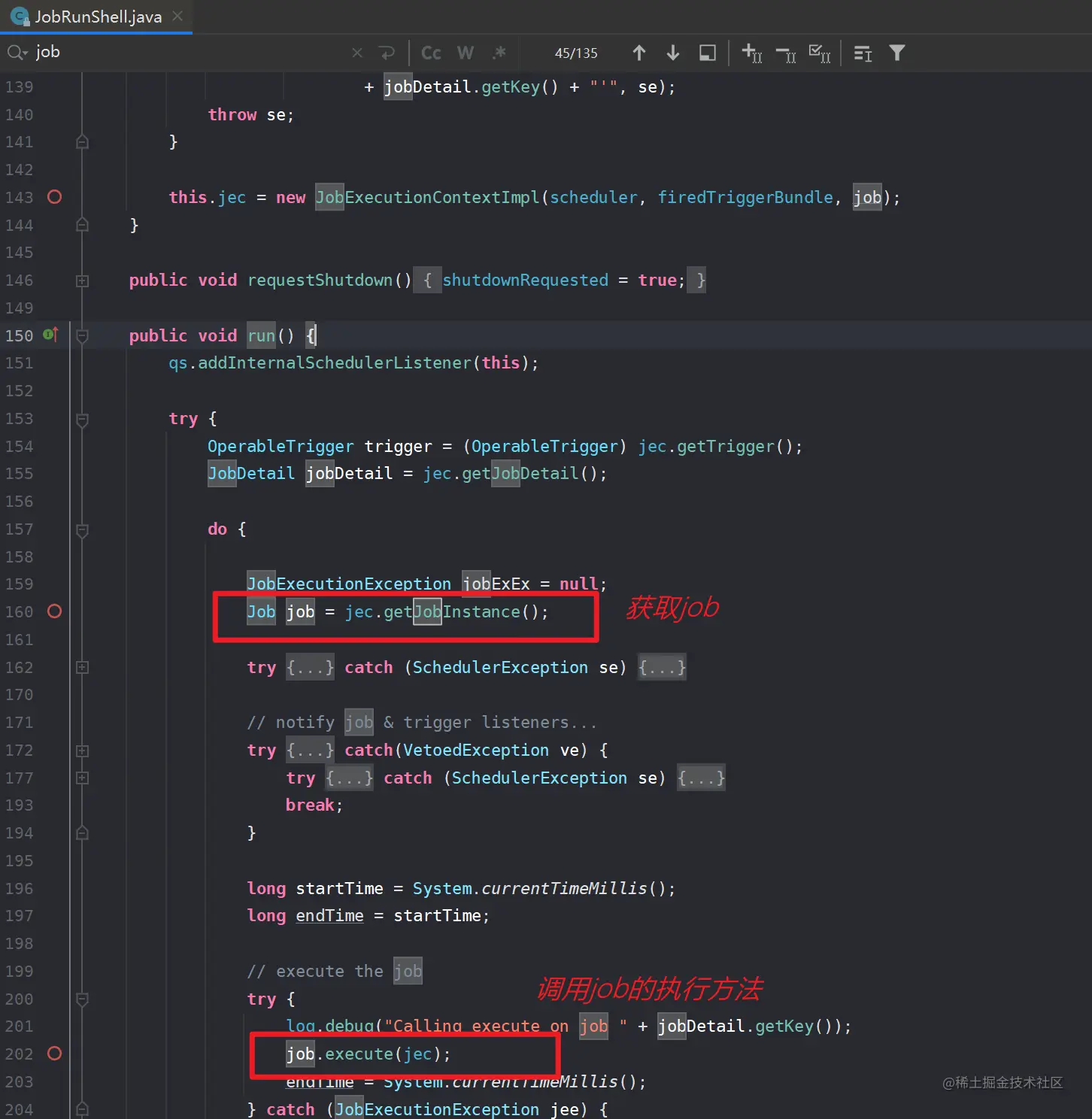Expand the folded try block at line 172
This screenshot has height=1119, width=1092.
pos(83,751)
